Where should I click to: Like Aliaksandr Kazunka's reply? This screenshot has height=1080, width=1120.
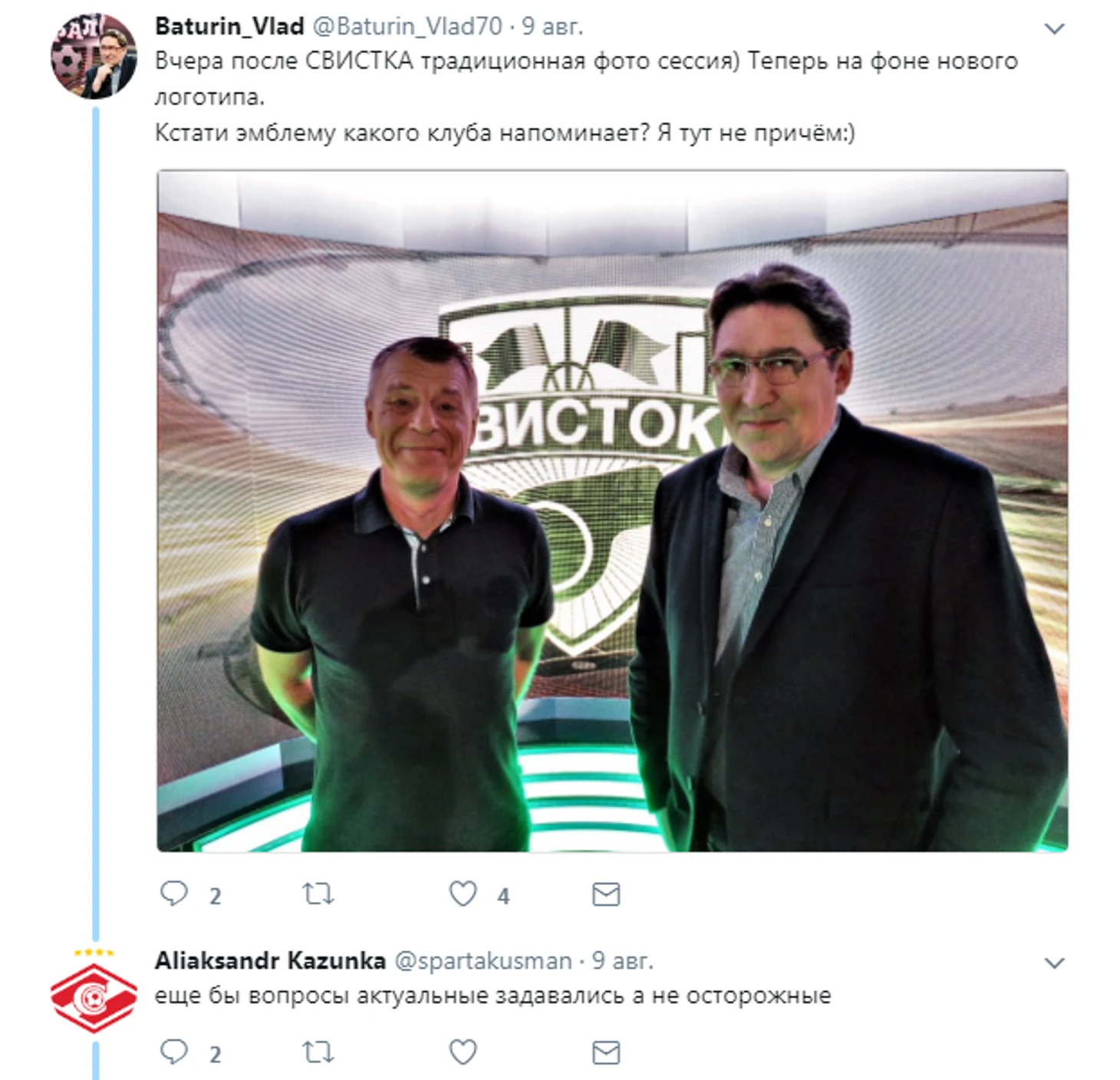tap(463, 1052)
